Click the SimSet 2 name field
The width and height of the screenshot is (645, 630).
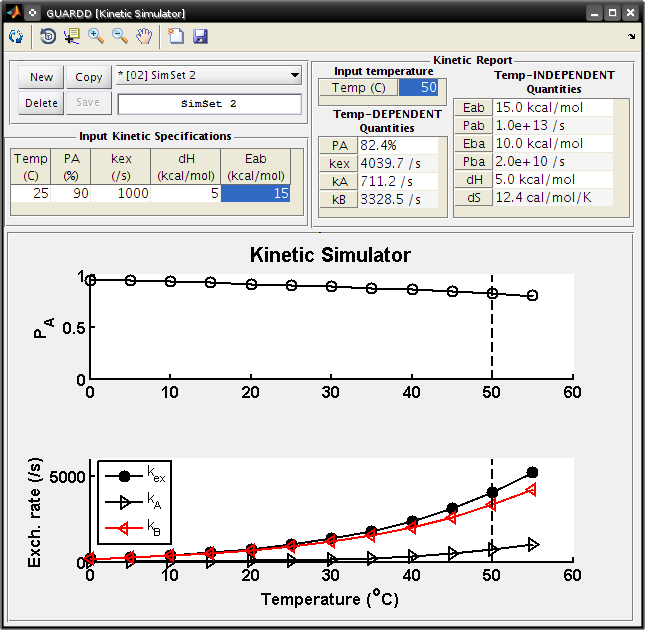(209, 104)
